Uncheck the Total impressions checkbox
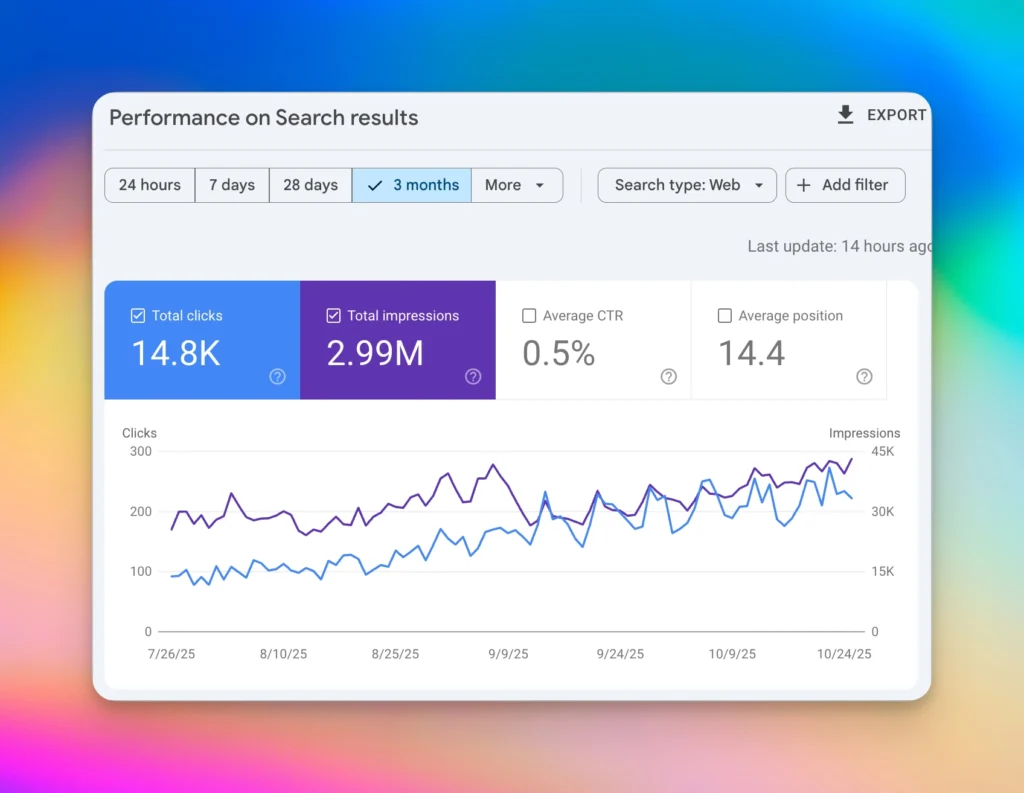The width and height of the screenshot is (1024, 793). click(334, 316)
